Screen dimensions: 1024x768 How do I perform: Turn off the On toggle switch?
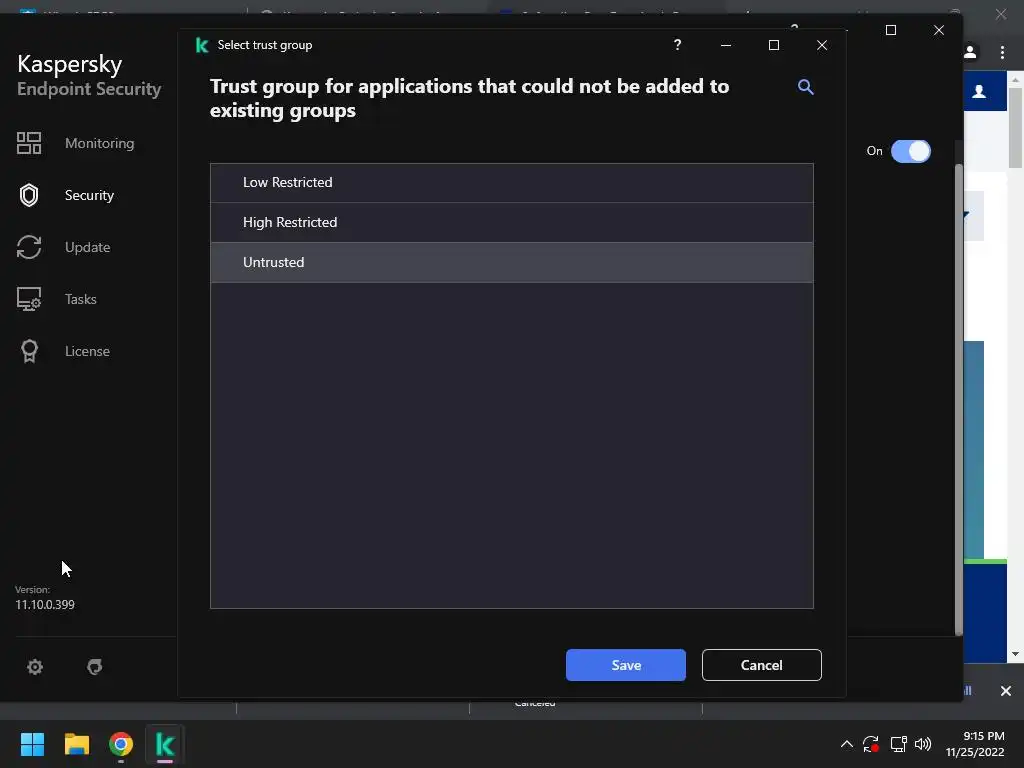pos(910,151)
